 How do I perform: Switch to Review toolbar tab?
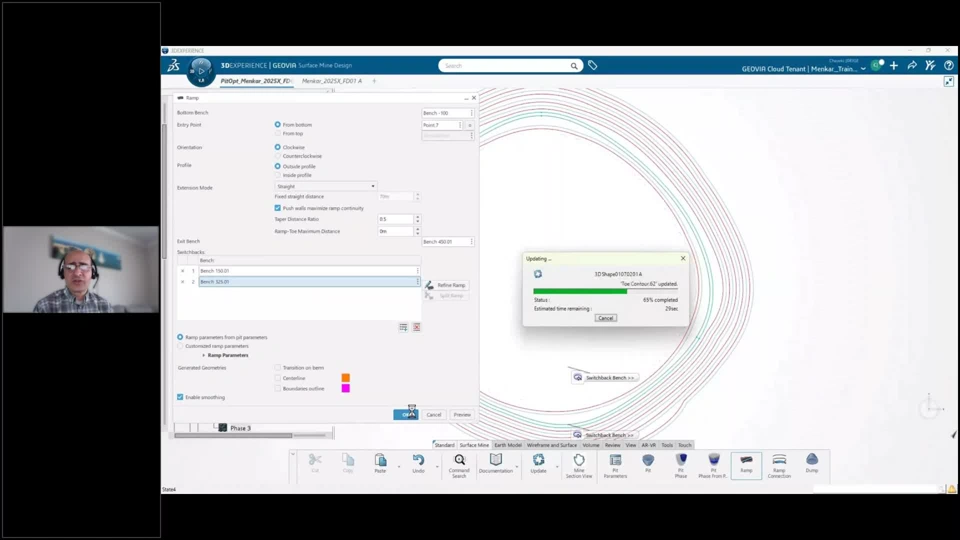(612, 445)
